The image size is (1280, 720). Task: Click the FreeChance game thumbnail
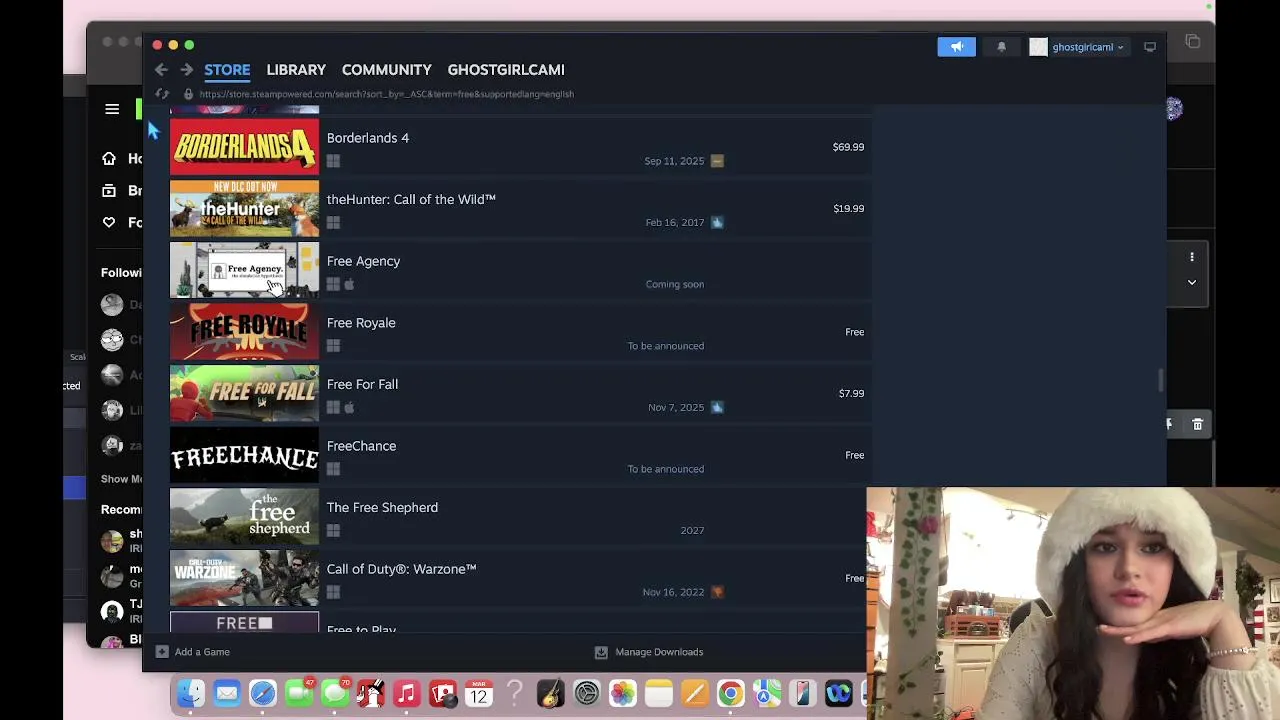coord(244,455)
